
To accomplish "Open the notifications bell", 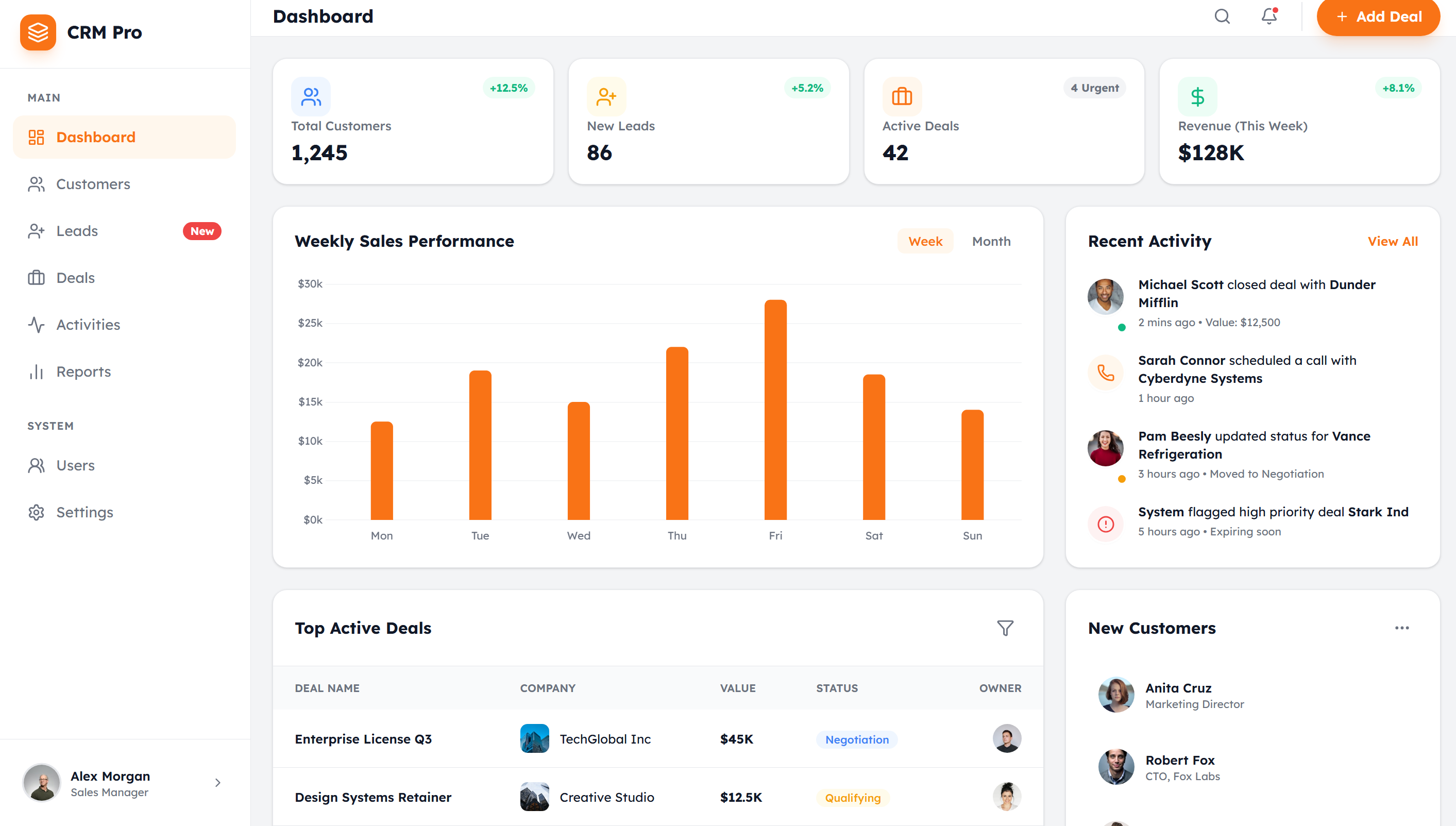I will pyautogui.click(x=1269, y=16).
